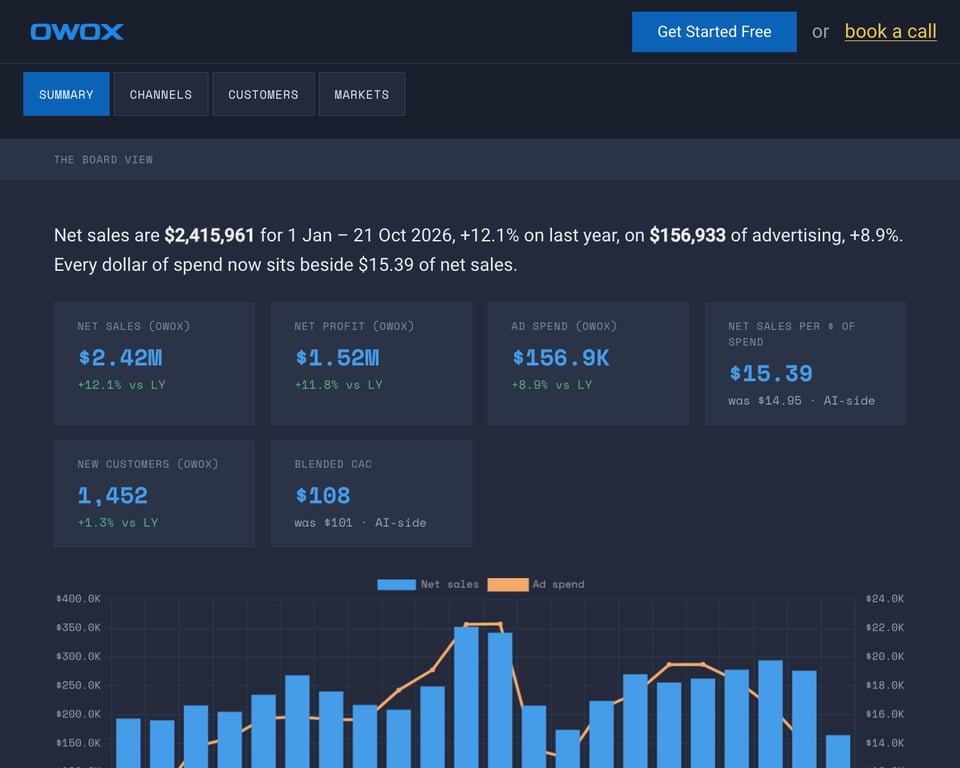Click the $1.52M net profit value
The image size is (960, 768).
pos(337,358)
